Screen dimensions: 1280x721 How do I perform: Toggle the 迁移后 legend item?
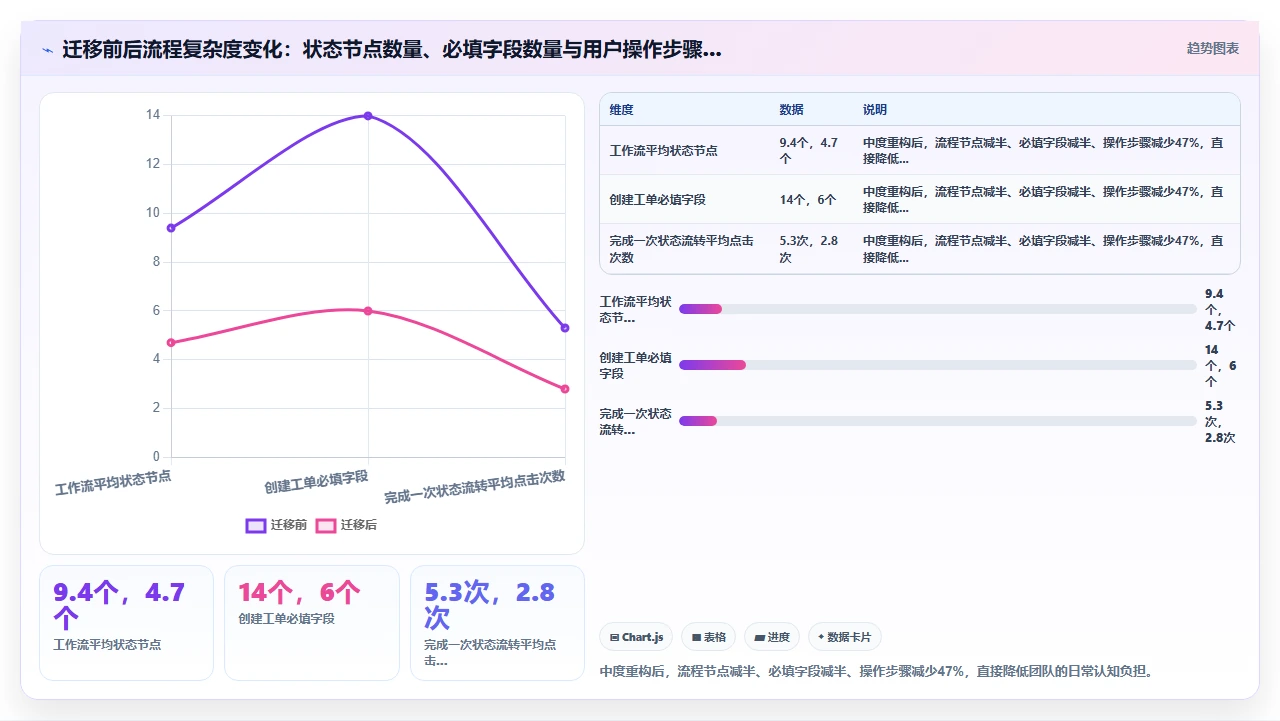click(346, 525)
